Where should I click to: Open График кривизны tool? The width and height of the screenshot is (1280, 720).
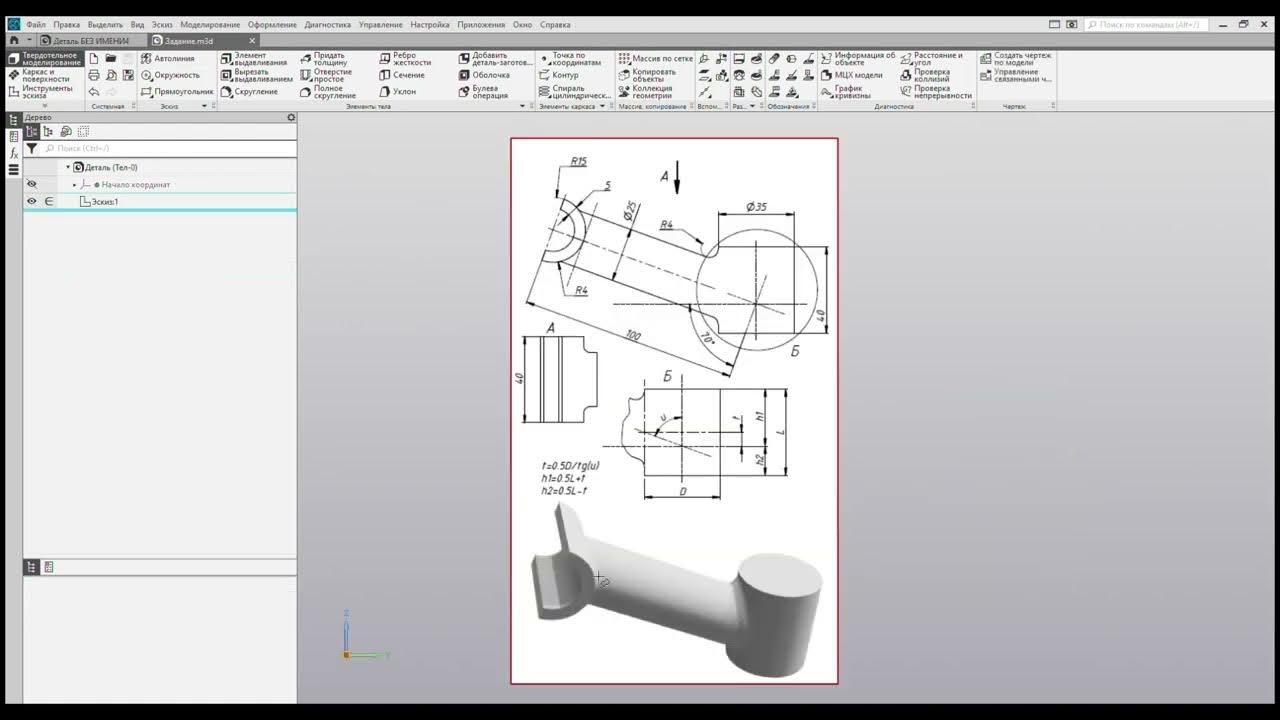[x=845, y=91]
